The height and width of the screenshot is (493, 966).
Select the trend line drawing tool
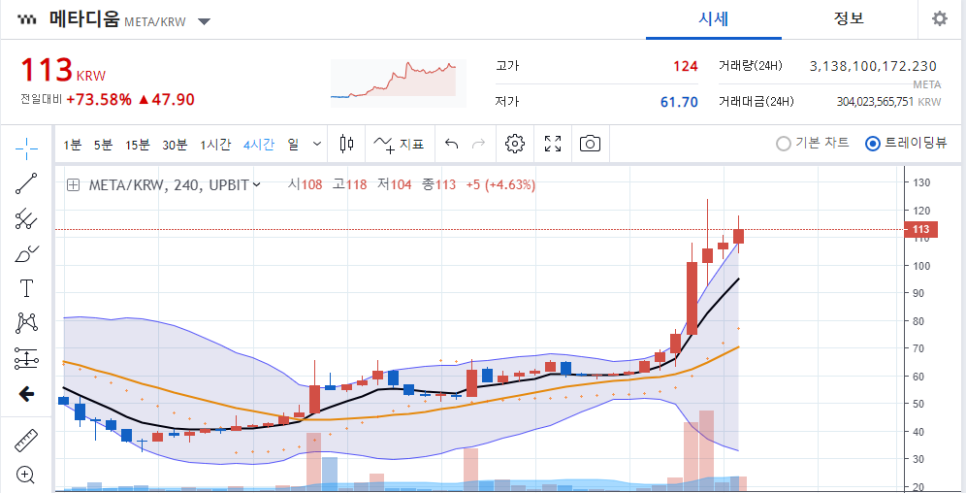pyautogui.click(x=26, y=184)
